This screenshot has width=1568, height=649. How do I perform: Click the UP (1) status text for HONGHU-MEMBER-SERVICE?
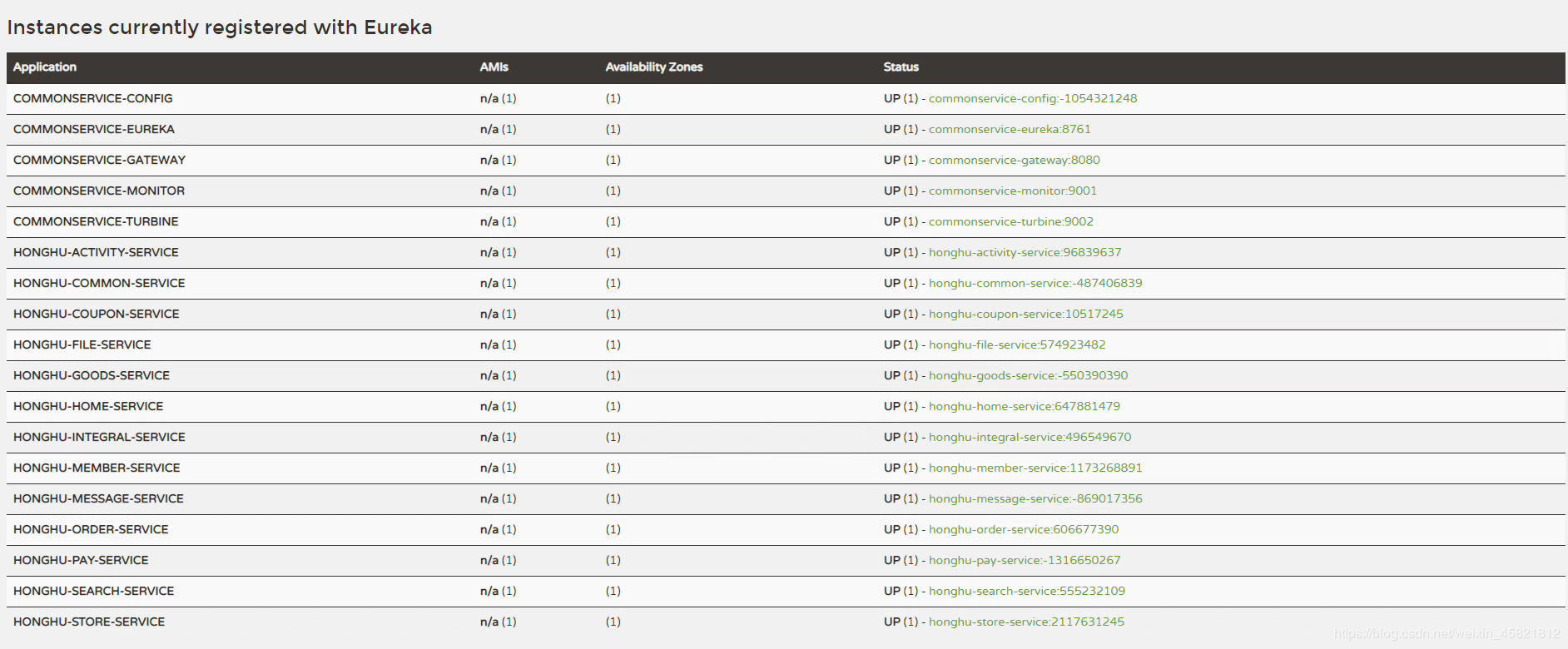tap(901, 468)
